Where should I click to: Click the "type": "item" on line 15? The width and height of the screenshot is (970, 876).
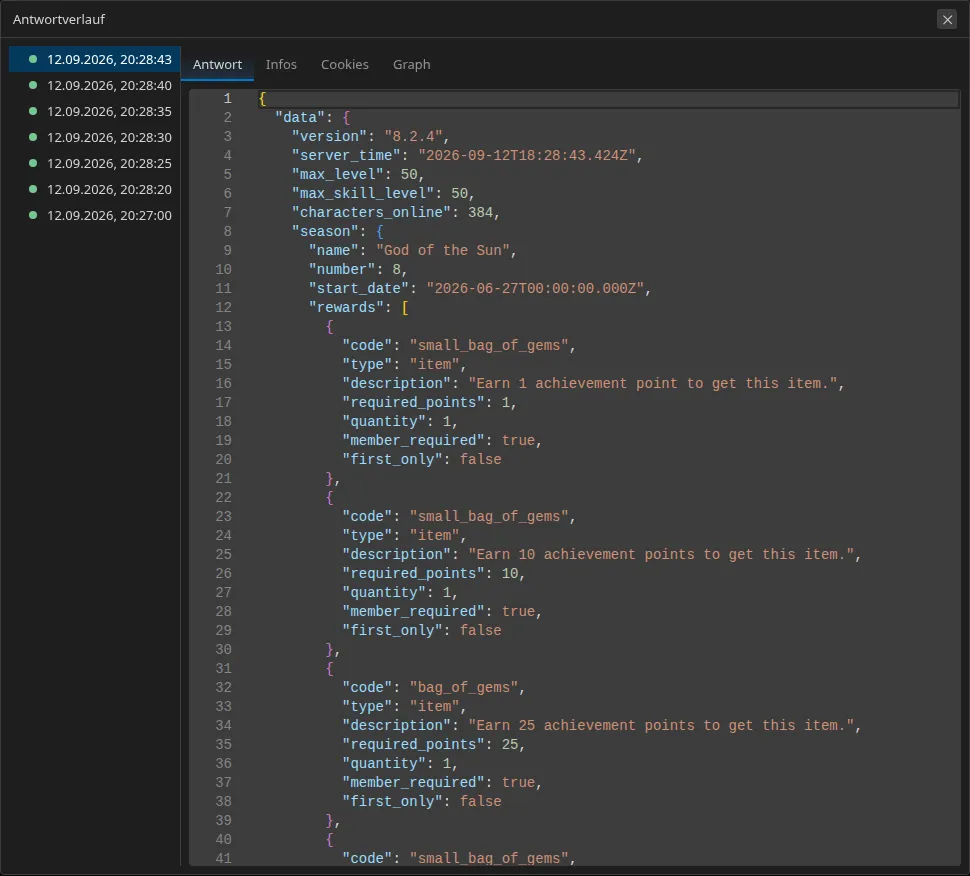click(405, 364)
